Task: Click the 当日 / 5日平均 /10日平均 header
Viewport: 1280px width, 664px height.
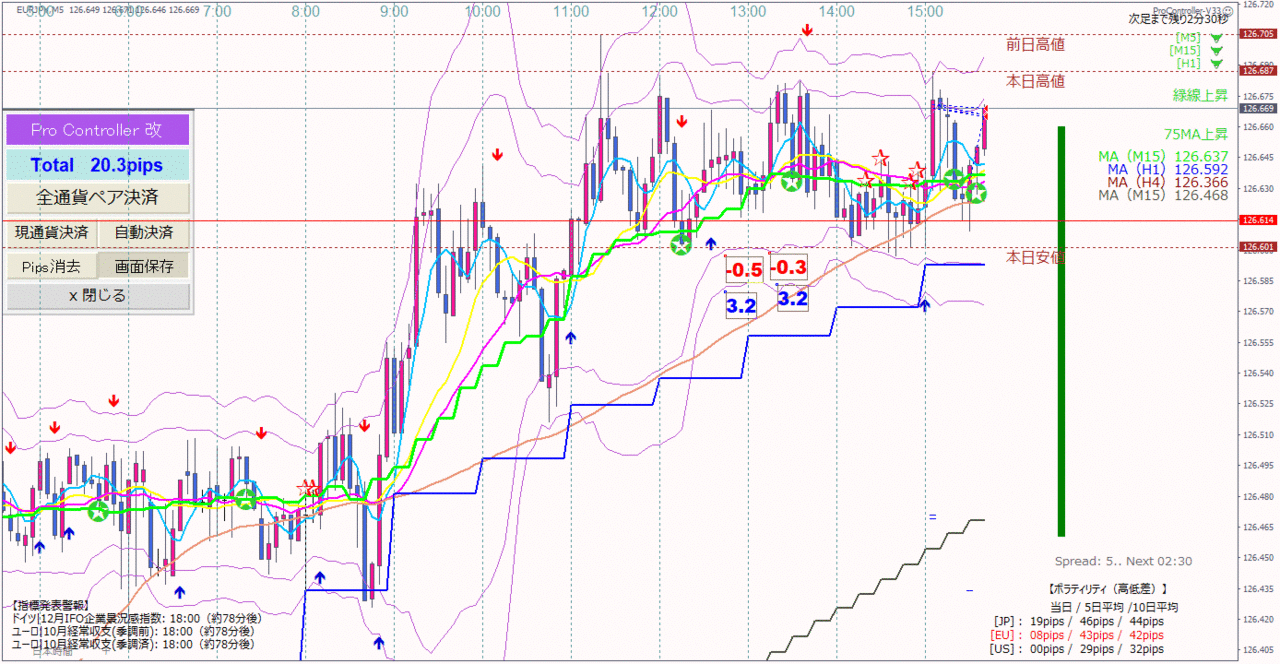Action: pyautogui.click(x=1113, y=607)
